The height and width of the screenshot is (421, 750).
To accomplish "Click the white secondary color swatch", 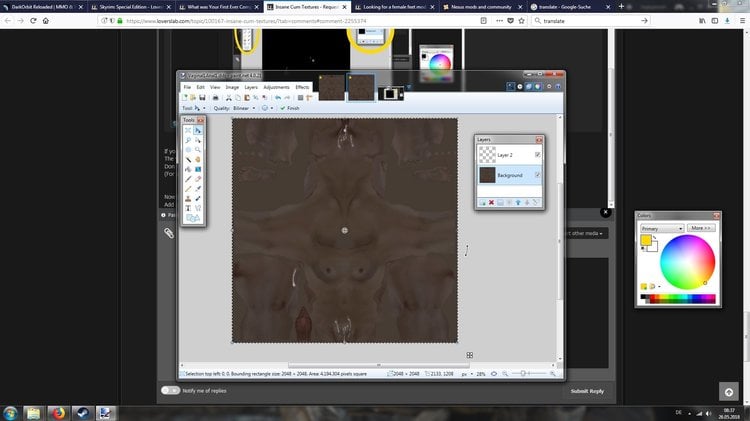I will 654,247.
